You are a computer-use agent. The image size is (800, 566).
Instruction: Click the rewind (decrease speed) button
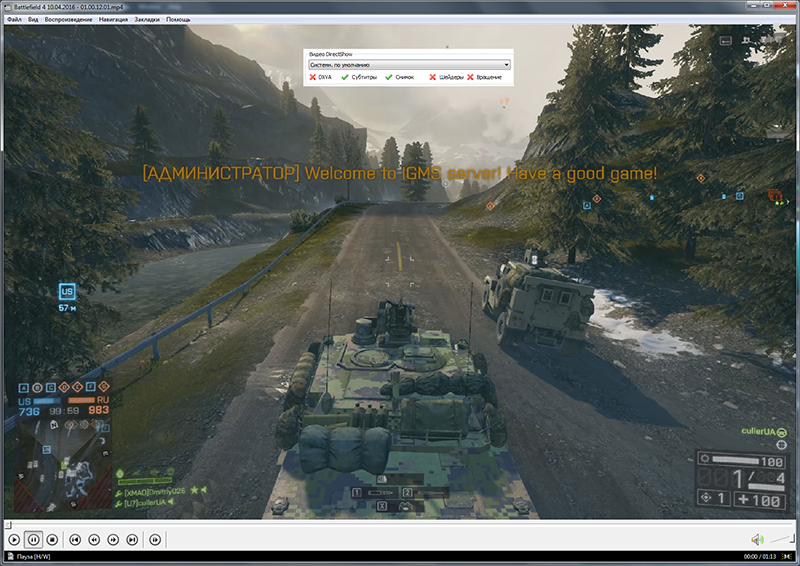tap(94, 539)
